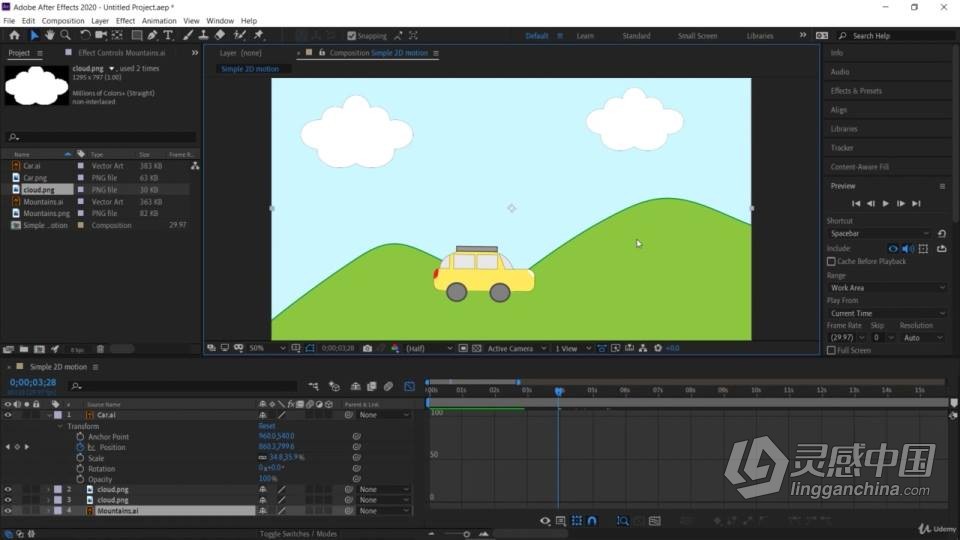Screen dimensions: 960x540
Task: Select the Rotation tool
Action: 85,36
